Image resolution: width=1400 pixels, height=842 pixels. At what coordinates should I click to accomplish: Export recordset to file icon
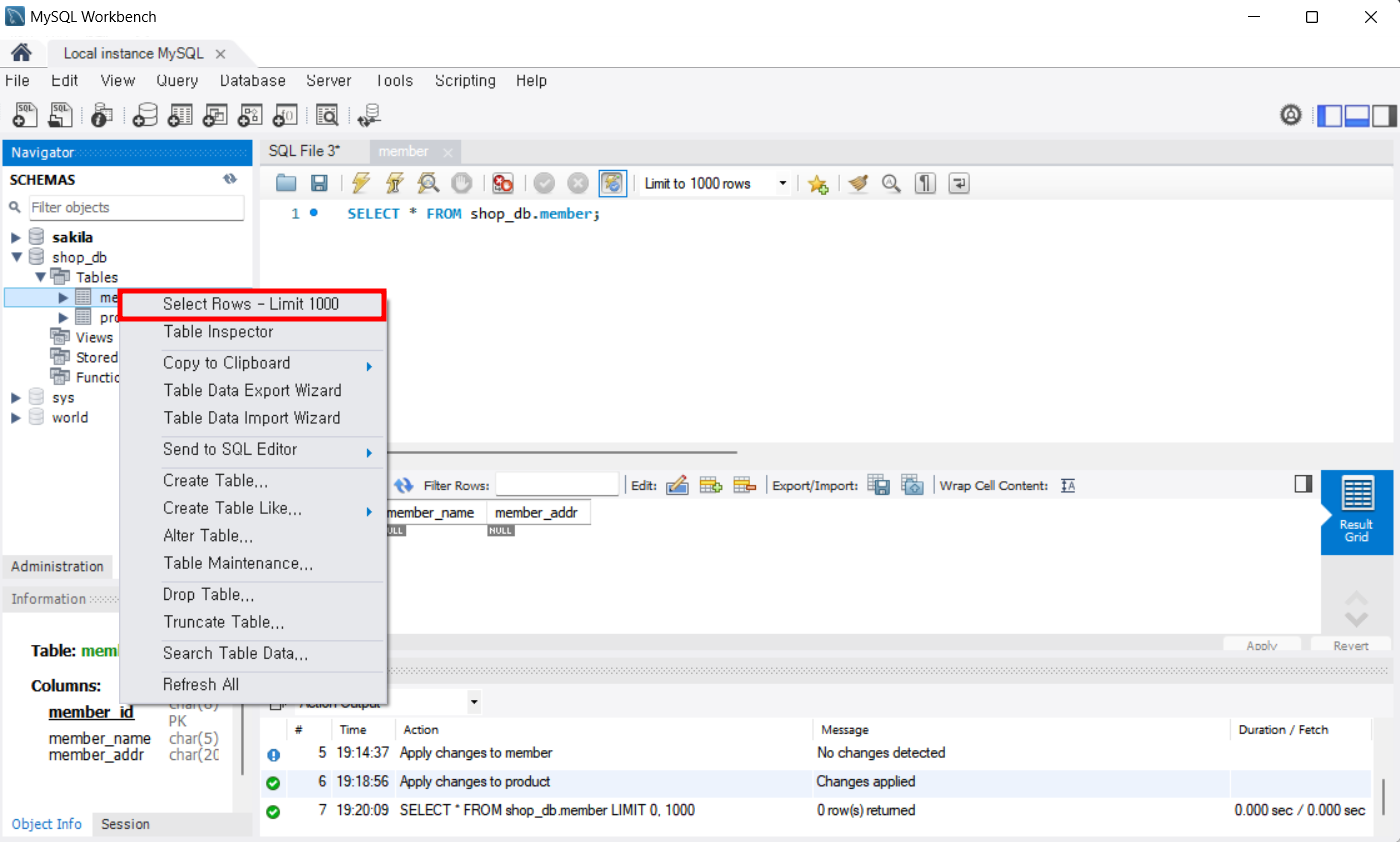click(879, 485)
